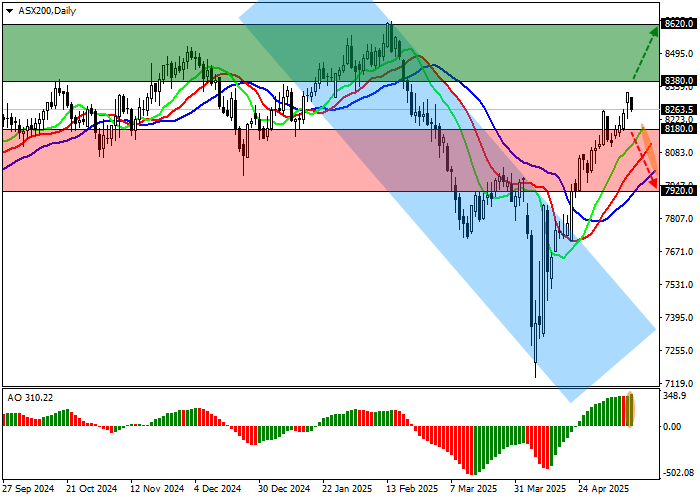This screenshot has width=700, height=500.
Task: Click the 13 Feb 2025 date label
Action: click(x=414, y=489)
